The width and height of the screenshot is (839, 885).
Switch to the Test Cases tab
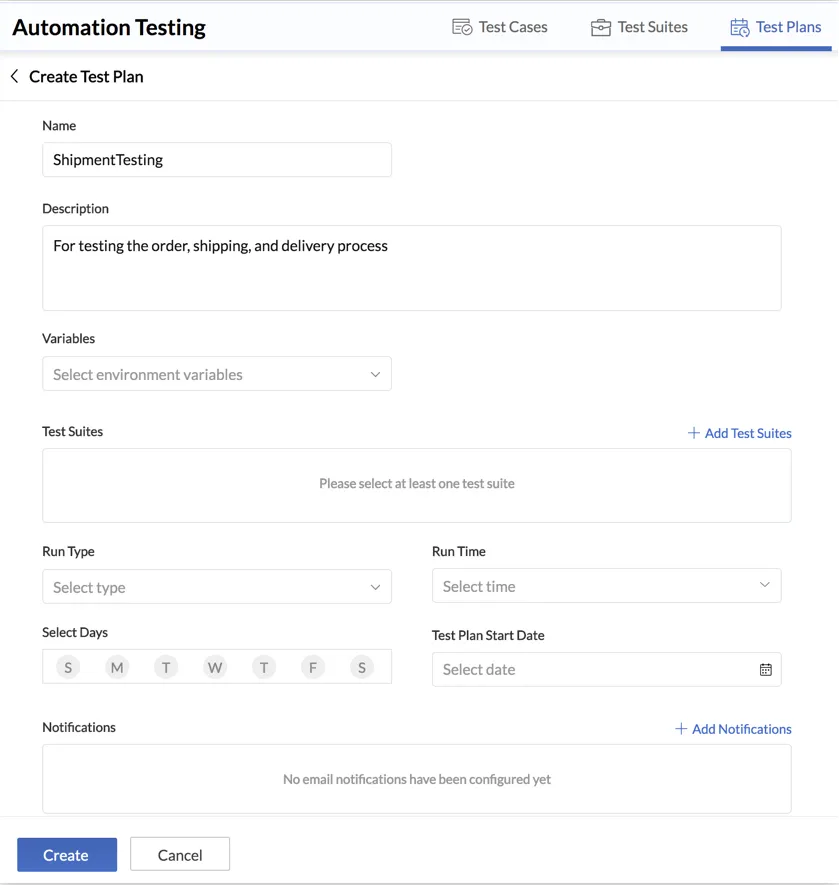click(500, 27)
